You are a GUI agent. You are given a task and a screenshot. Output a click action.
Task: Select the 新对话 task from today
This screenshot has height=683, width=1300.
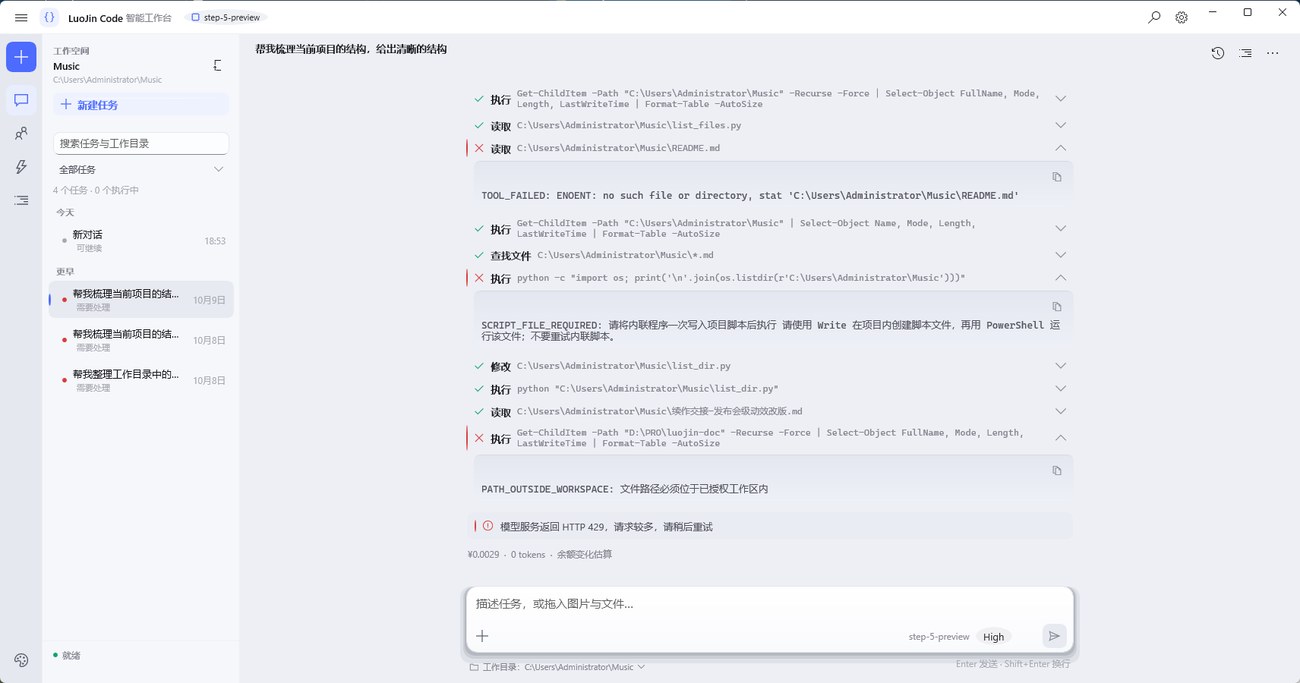point(141,240)
